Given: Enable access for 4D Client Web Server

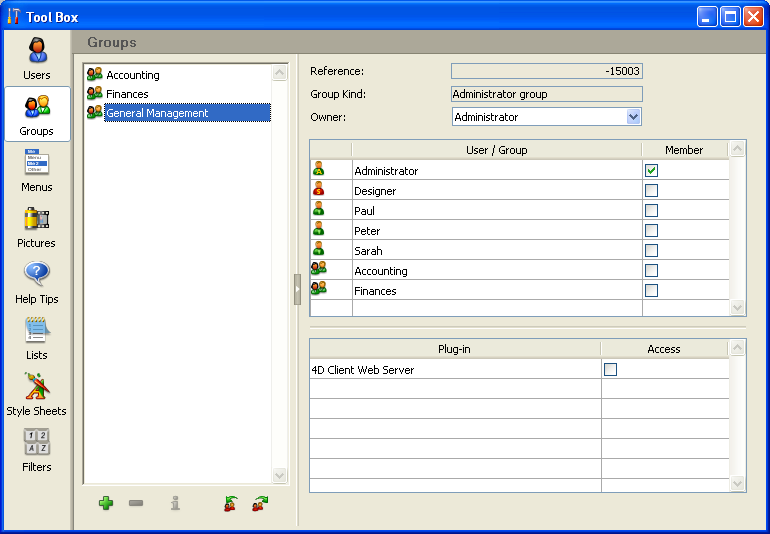Looking at the screenshot, I should tap(610, 370).
